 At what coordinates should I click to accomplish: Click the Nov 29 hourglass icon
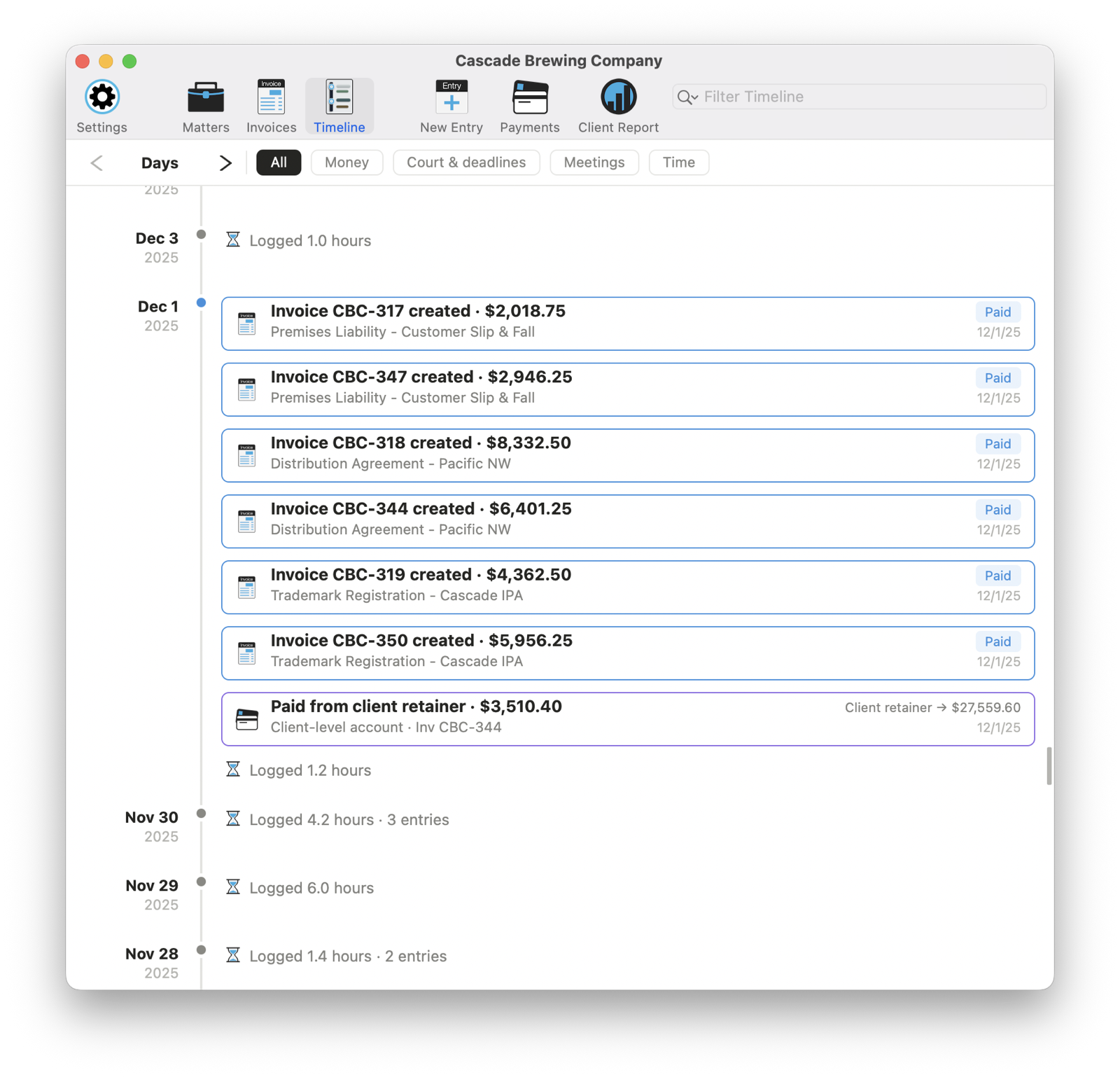click(x=233, y=887)
